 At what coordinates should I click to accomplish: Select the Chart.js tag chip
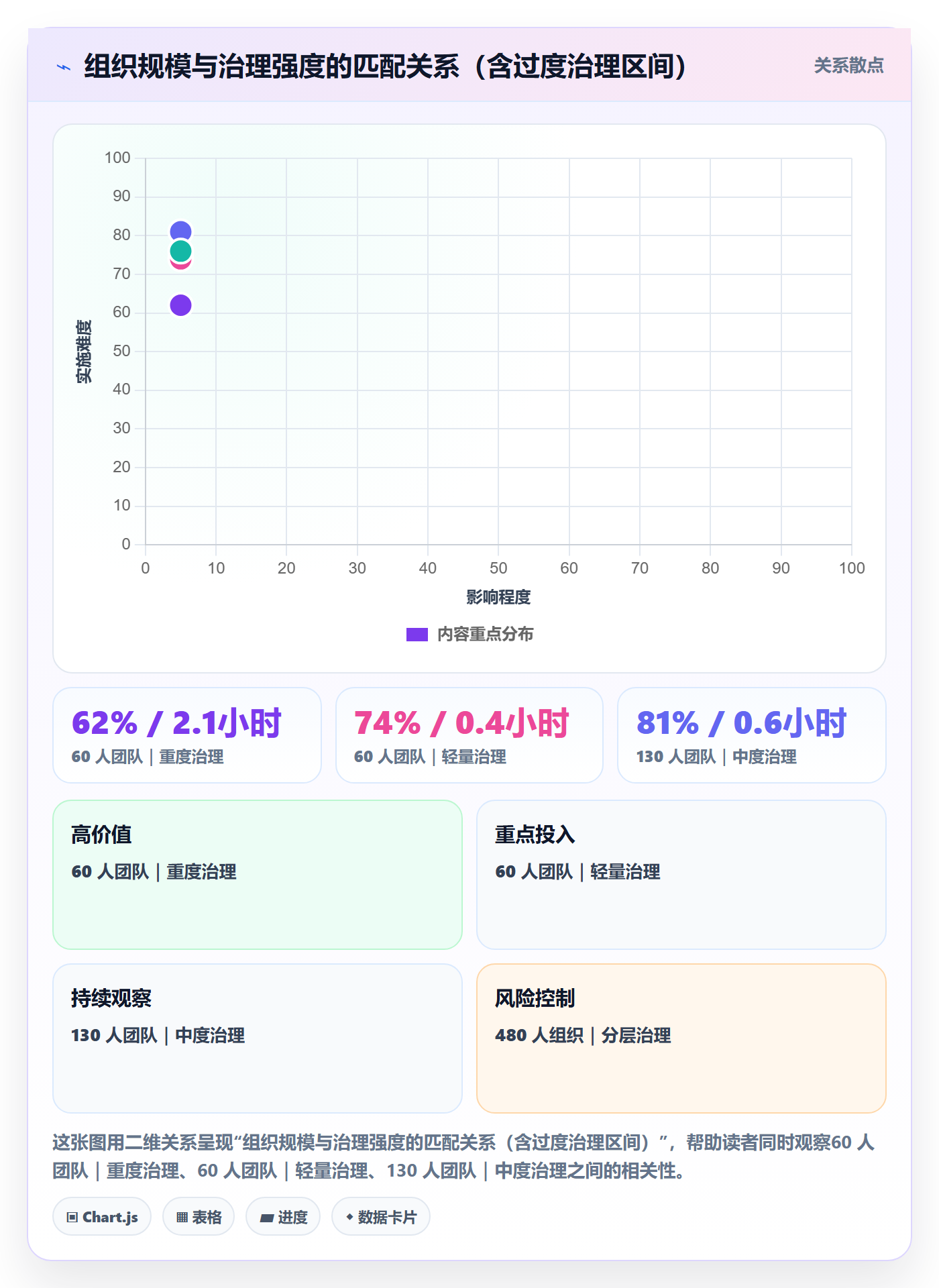(102, 1217)
